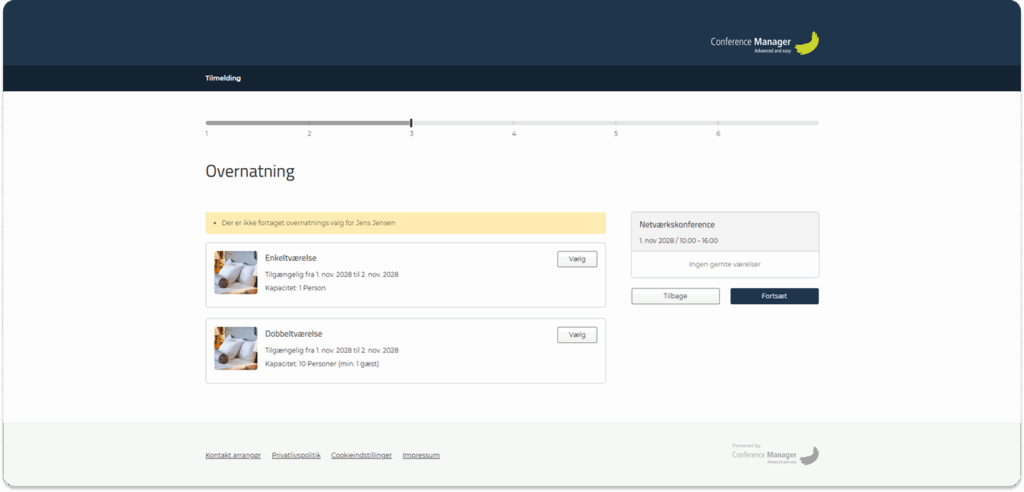The image size is (1024, 492).
Task: Click the footer Conference Manager logo
Action: pyautogui.click(x=775, y=455)
